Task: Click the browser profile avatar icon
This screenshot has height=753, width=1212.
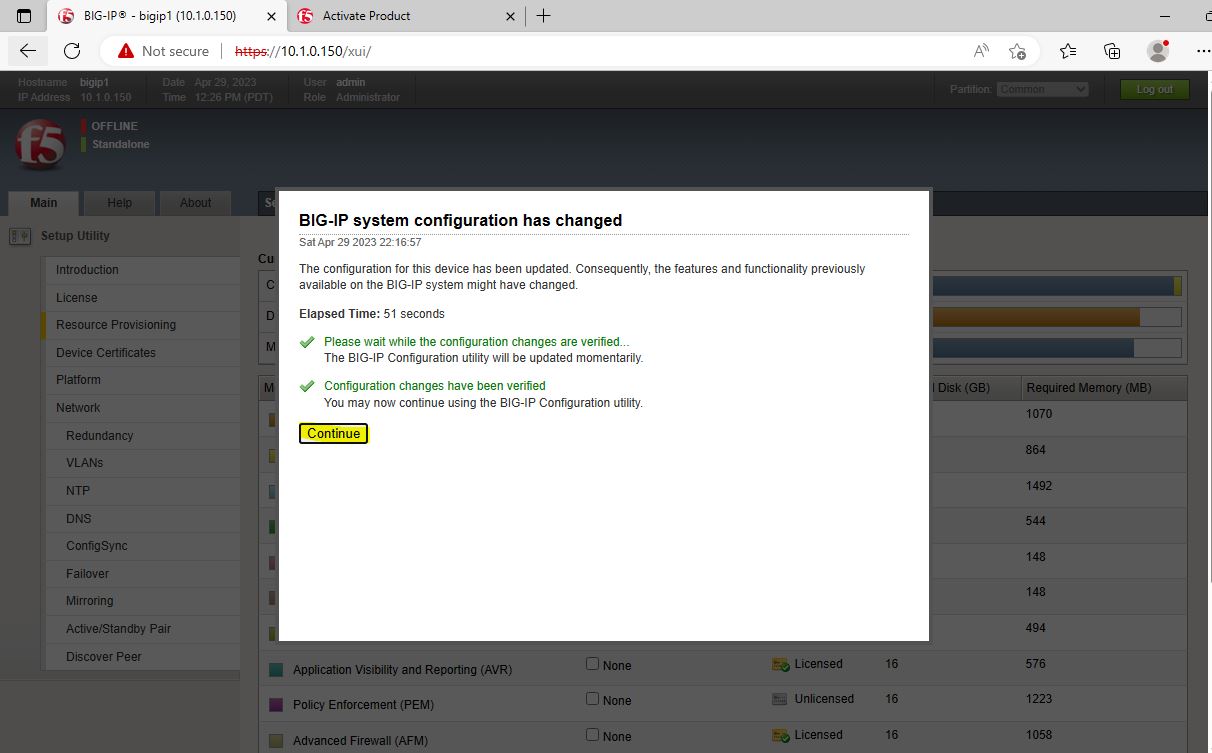Action: coord(1158,51)
